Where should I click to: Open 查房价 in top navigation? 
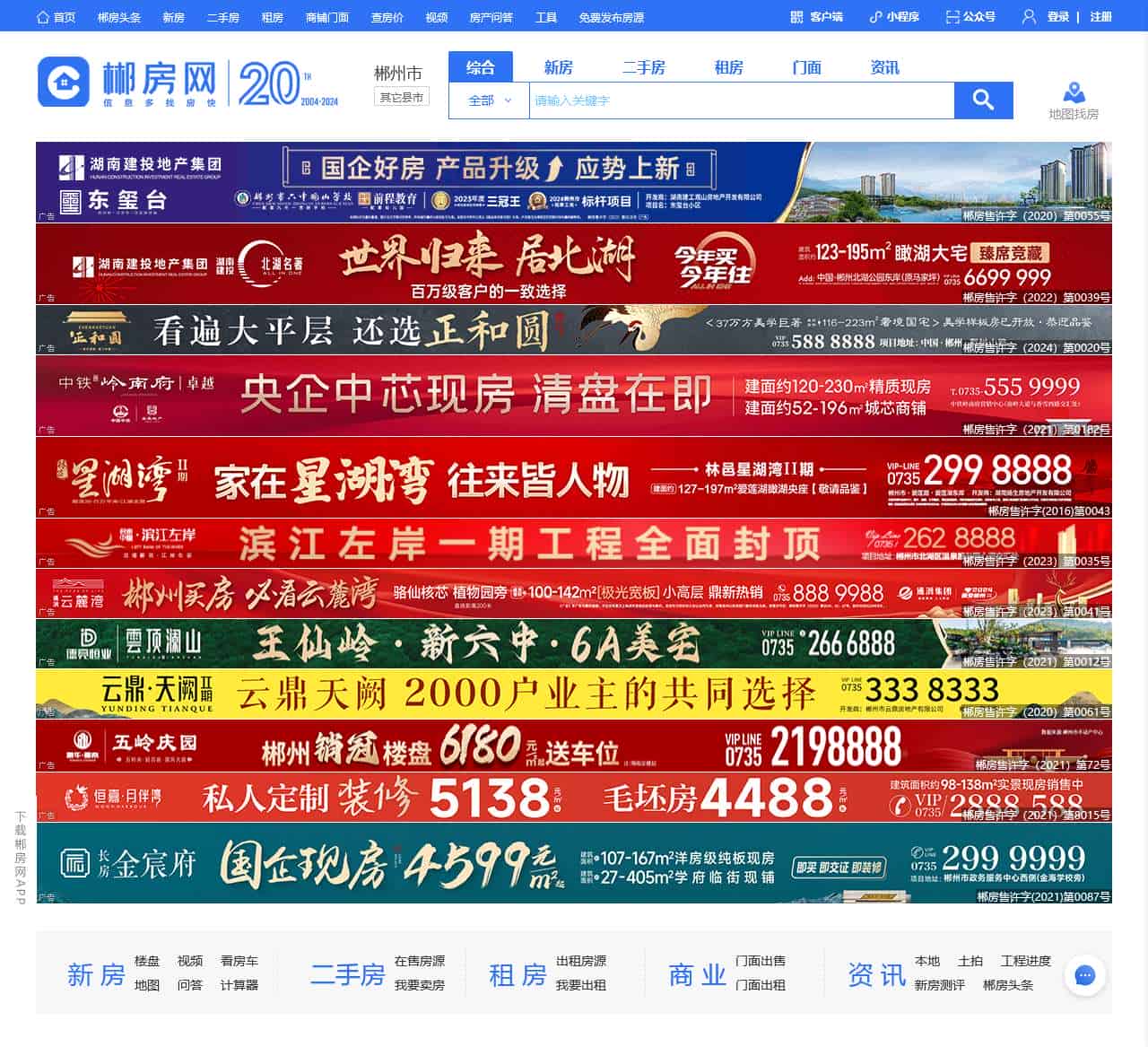[x=387, y=17]
